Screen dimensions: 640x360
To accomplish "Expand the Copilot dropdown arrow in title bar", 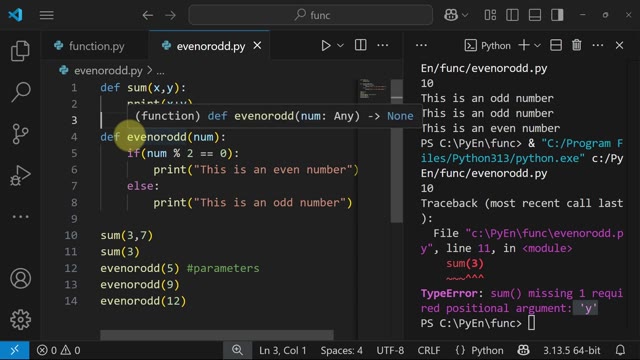I will (x=465, y=15).
